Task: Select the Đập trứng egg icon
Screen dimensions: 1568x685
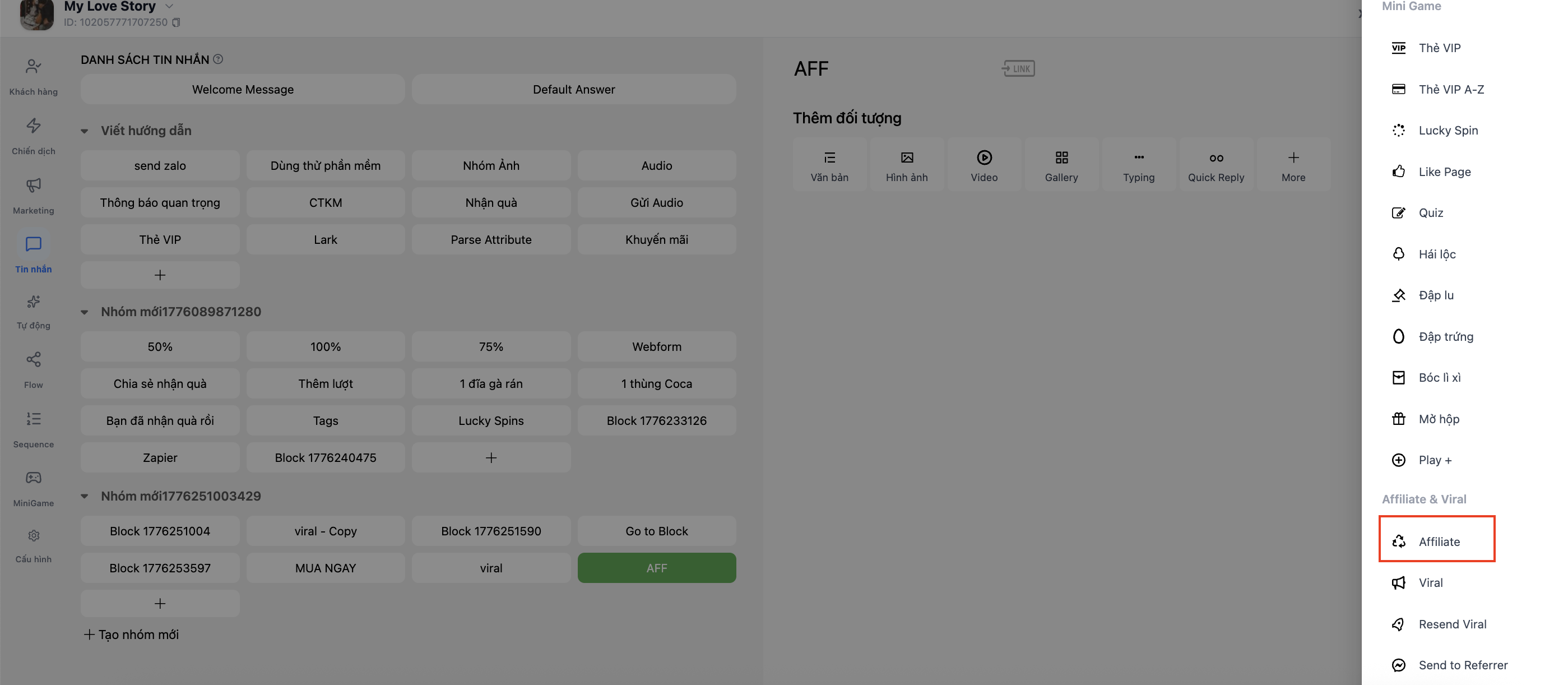Action: (1399, 337)
